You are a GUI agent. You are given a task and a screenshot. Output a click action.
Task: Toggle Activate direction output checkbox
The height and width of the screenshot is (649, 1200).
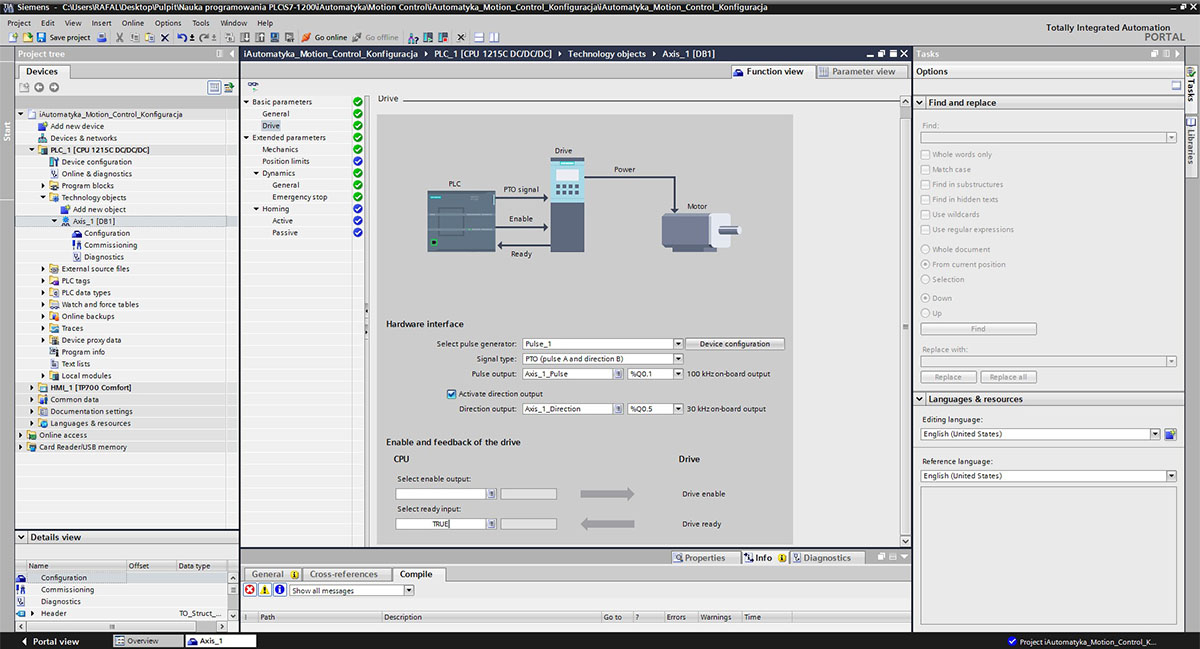pos(451,394)
